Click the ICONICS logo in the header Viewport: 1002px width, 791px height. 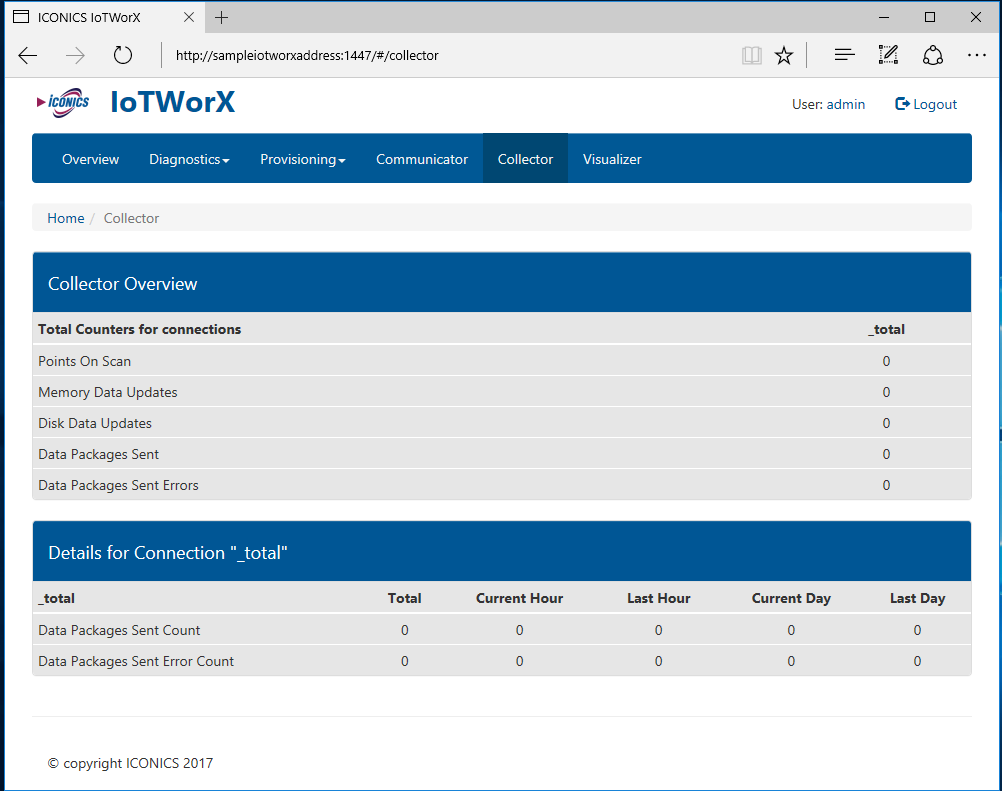pyautogui.click(x=63, y=102)
